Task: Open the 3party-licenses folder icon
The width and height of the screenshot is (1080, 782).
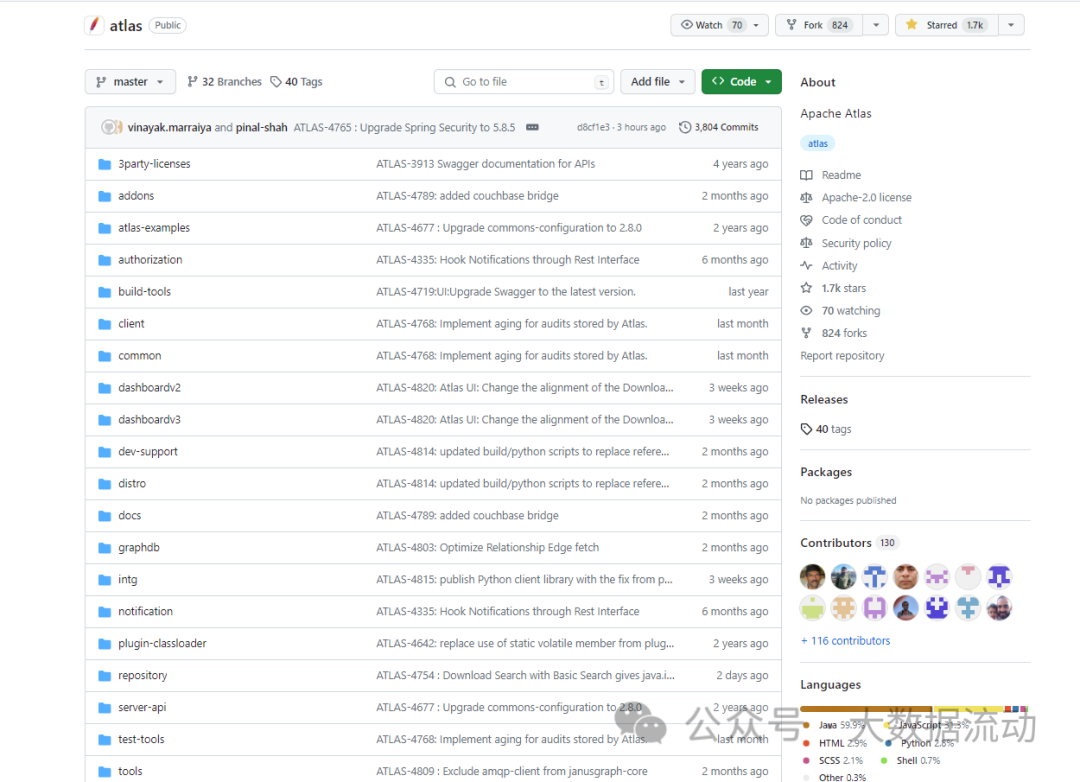Action: click(x=105, y=164)
